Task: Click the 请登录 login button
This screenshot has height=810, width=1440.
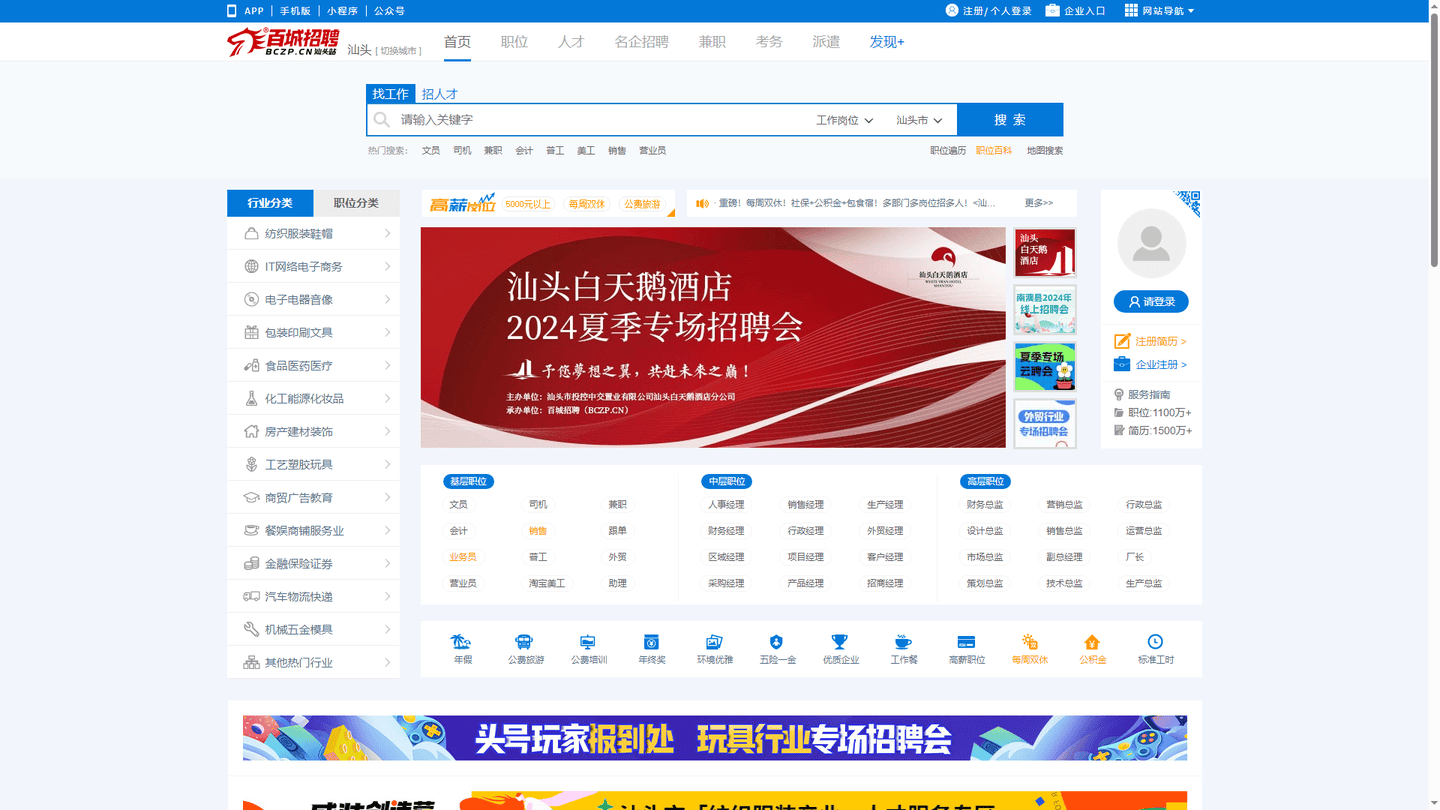Action: (1151, 301)
